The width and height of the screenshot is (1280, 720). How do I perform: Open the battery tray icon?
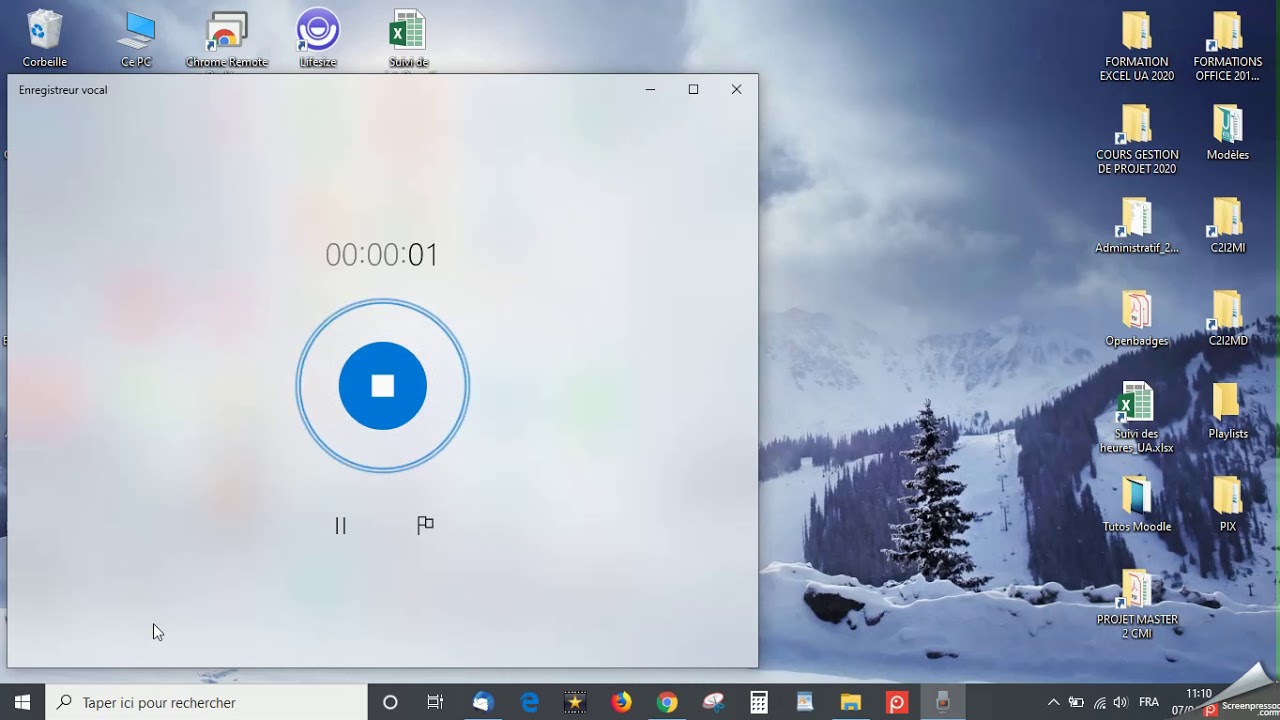1076,702
